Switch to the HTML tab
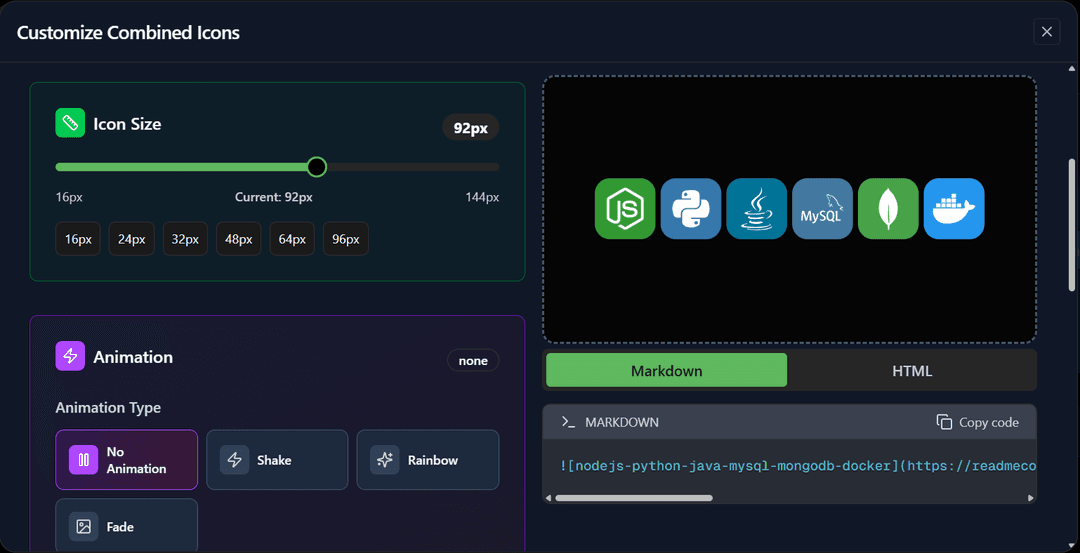Screen dimensions: 1080x553 pyautogui.click(x=912, y=371)
